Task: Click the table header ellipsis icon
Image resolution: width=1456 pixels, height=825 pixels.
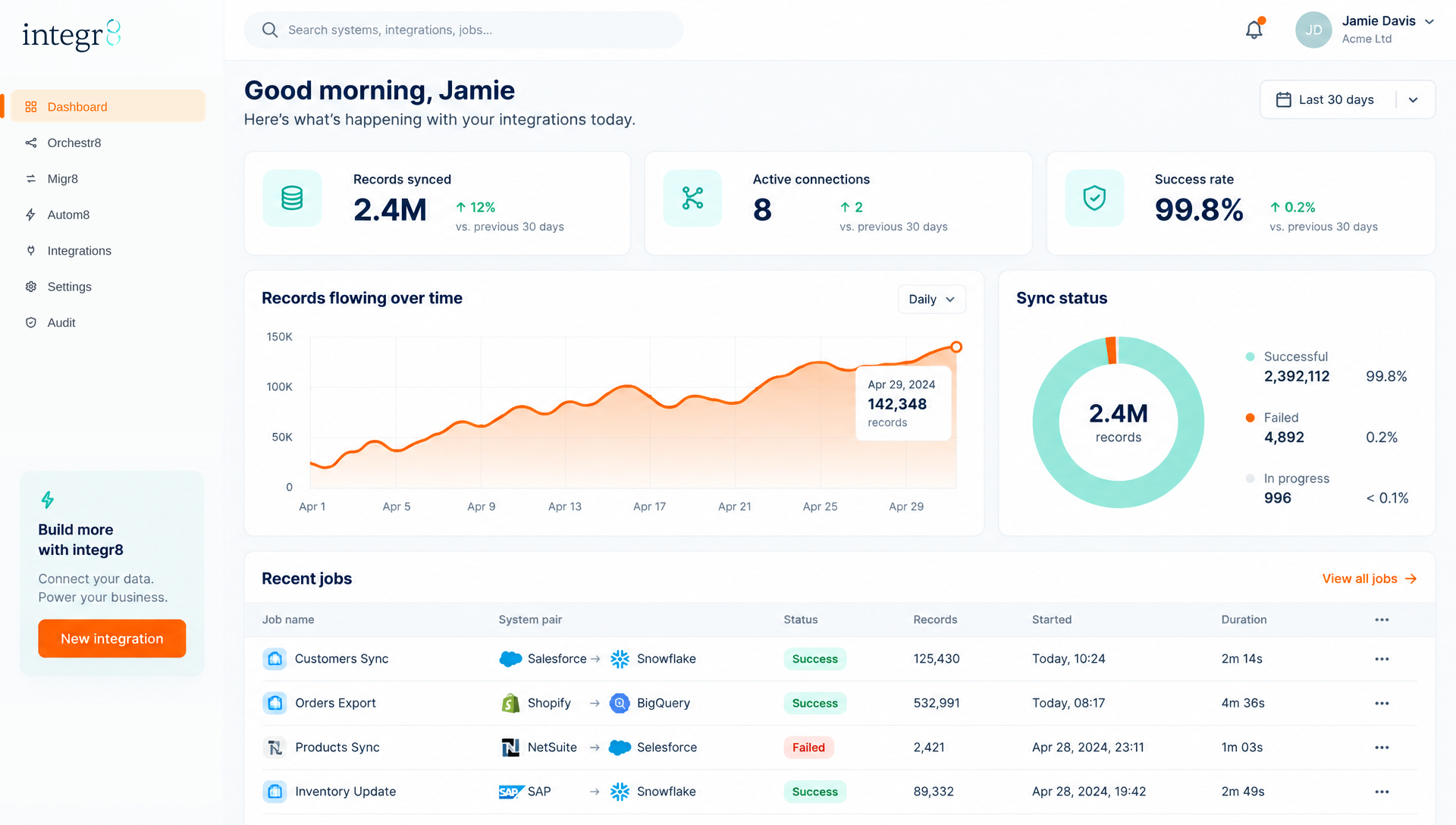Action: 1382,620
